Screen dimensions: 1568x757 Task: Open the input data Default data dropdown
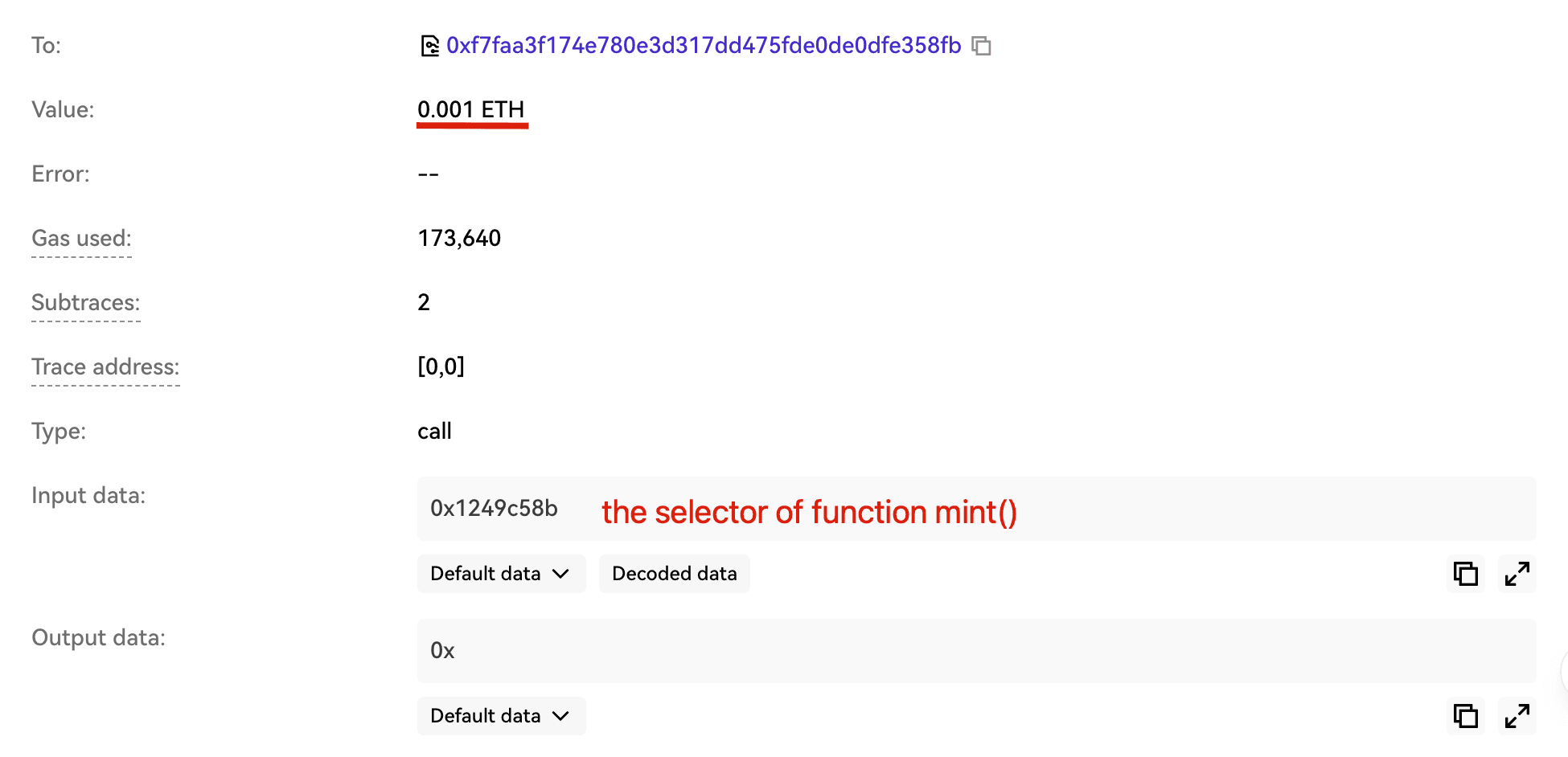coord(500,574)
